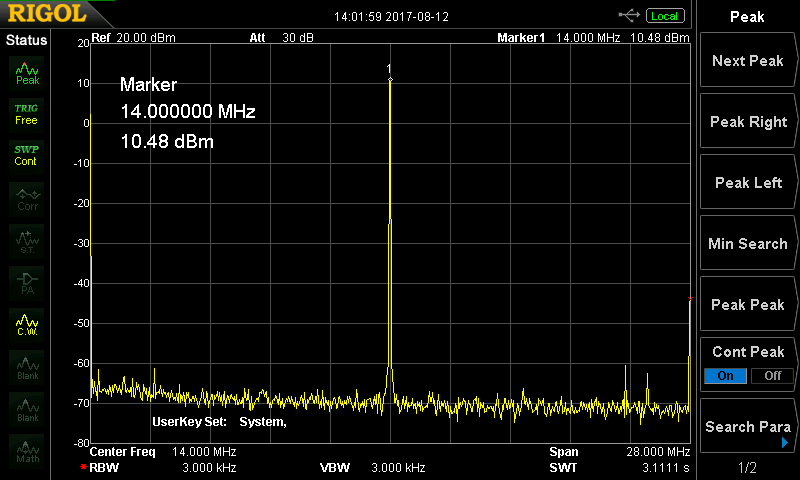
Task: Choose the Peak Right softkey
Action: [x=747, y=121]
